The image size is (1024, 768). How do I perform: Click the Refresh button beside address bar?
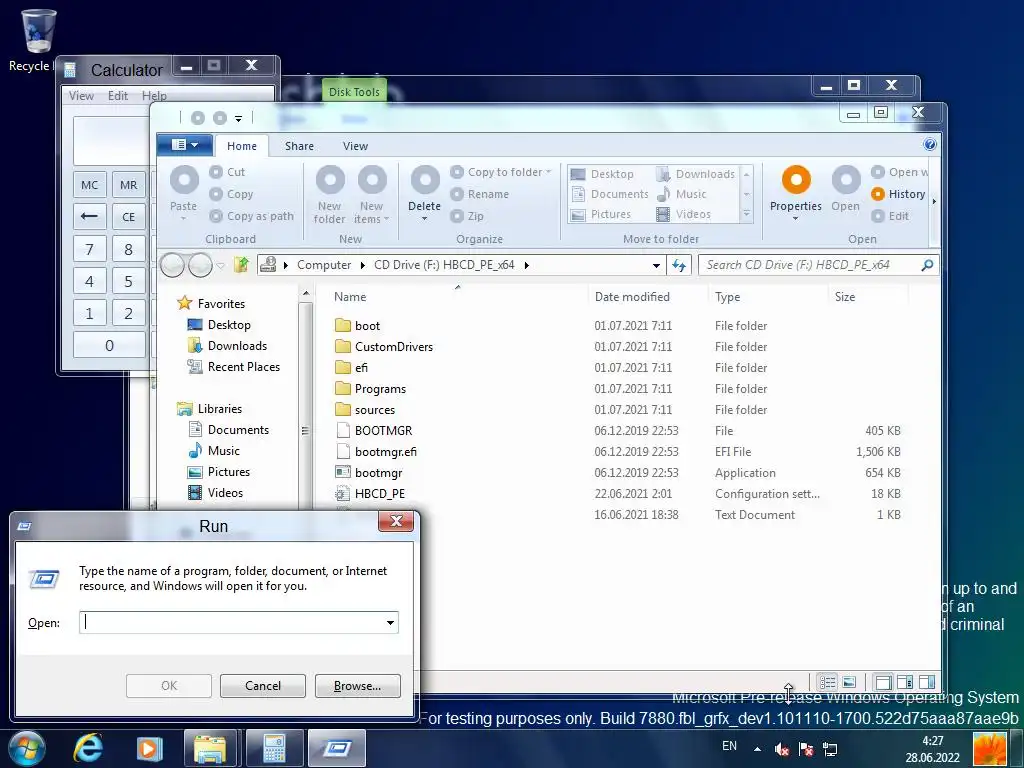click(x=679, y=265)
